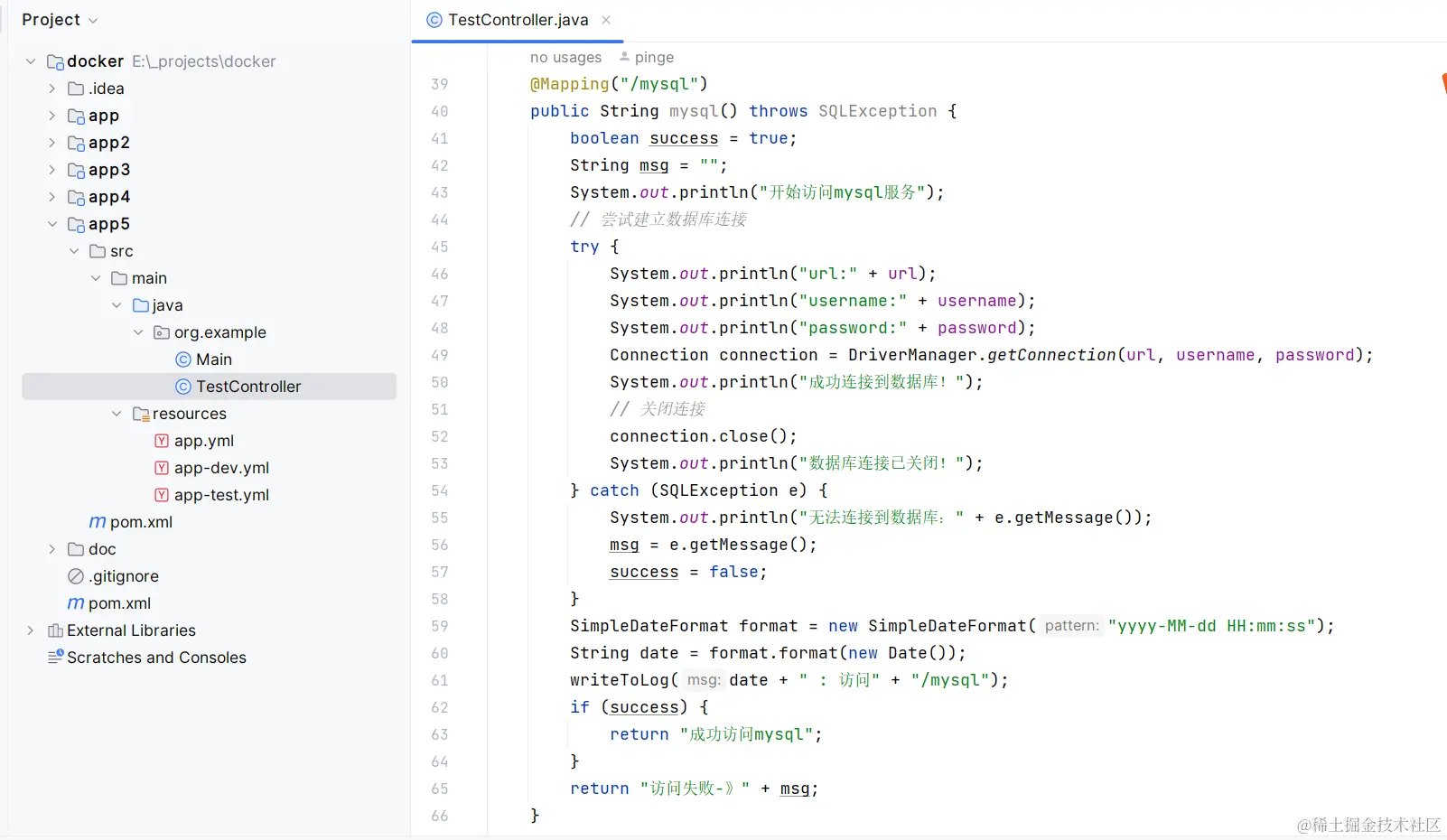This screenshot has width=1447, height=840.
Task: Click the src folder icon
Action: (x=98, y=251)
